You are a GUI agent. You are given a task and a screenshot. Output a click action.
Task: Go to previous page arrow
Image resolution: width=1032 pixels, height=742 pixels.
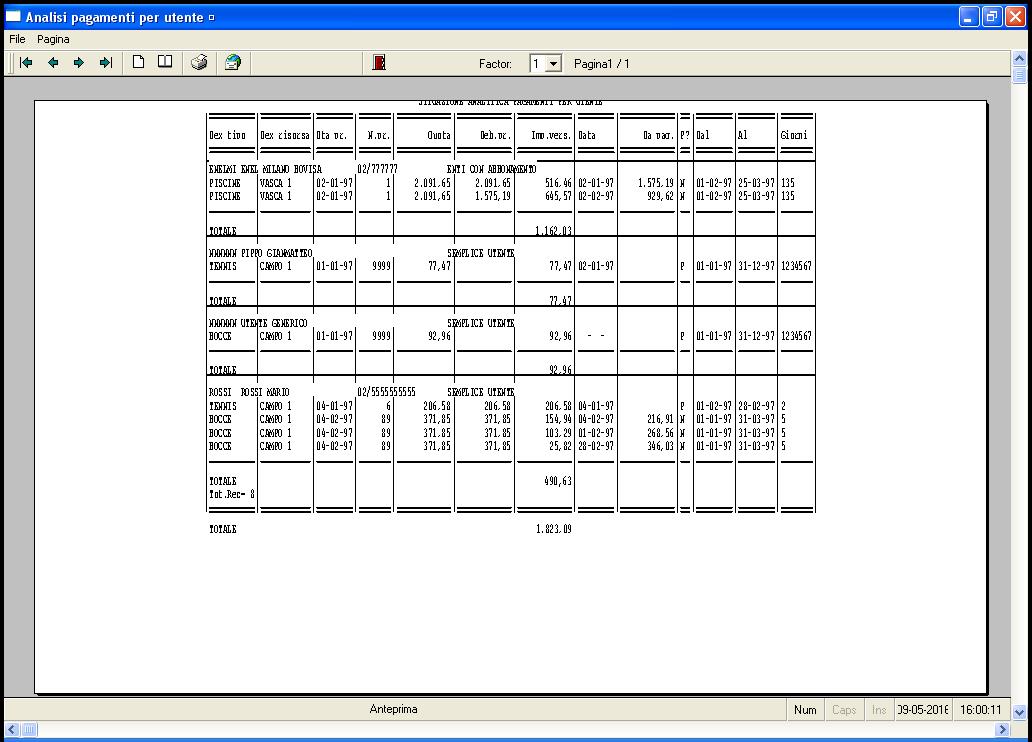point(53,63)
